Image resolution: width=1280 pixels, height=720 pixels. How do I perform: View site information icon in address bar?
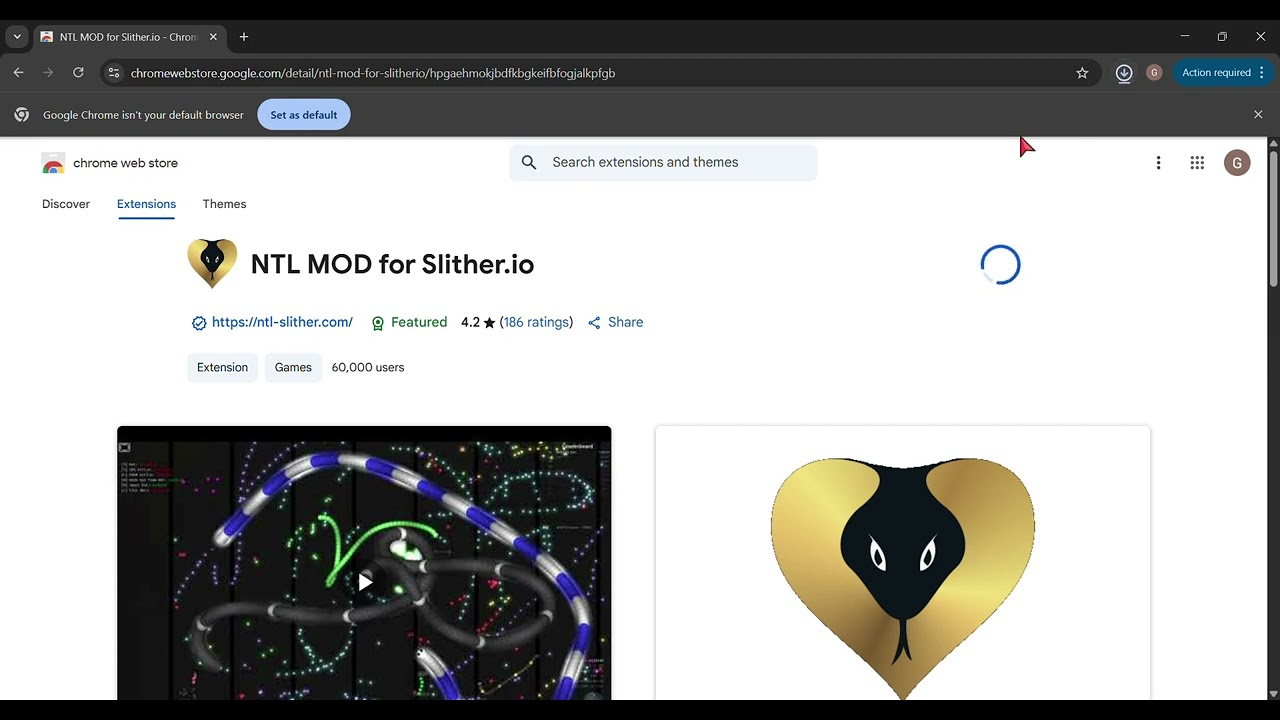(114, 73)
